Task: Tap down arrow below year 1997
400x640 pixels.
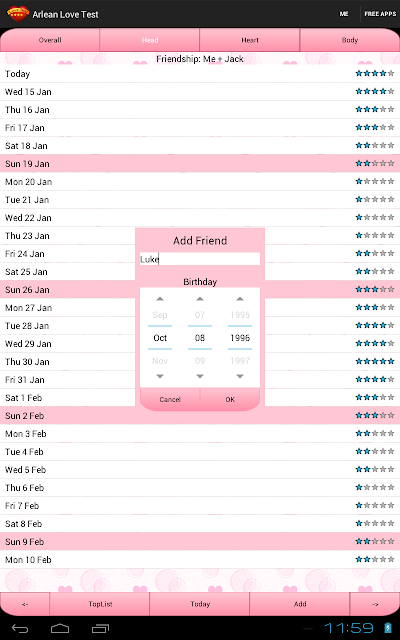Action: point(240,376)
